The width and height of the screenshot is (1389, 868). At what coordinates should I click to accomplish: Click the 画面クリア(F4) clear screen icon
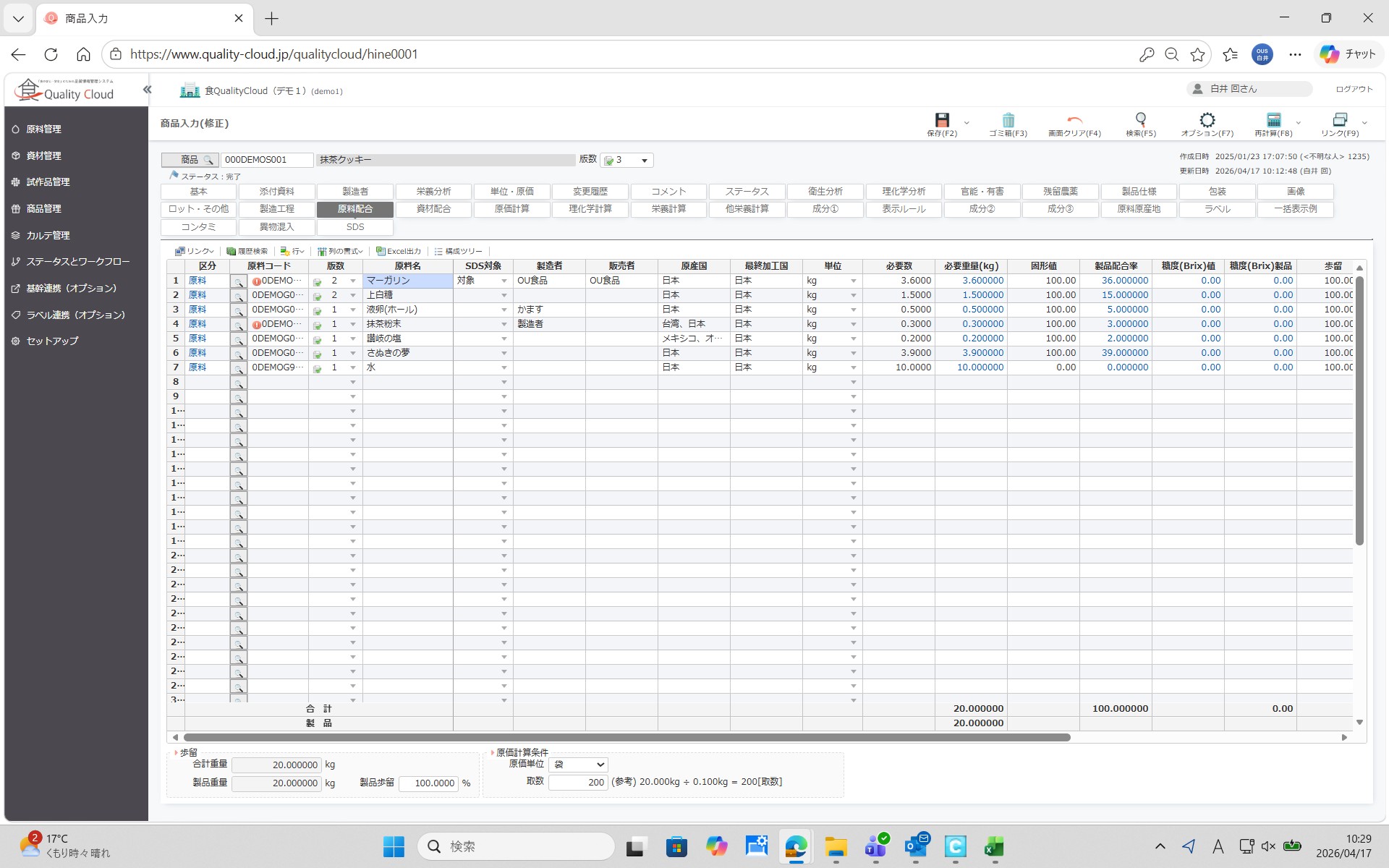pyautogui.click(x=1074, y=120)
